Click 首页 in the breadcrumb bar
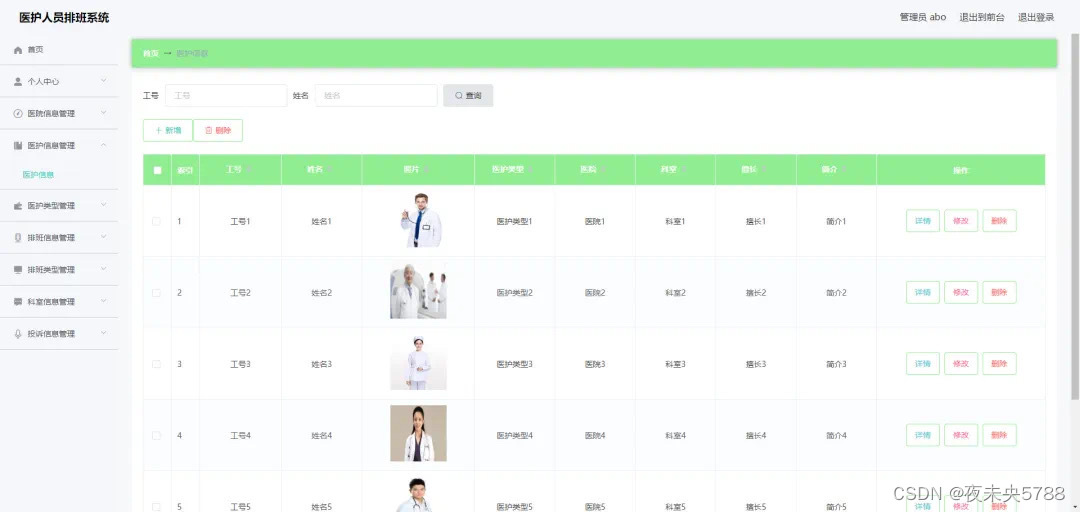The height and width of the screenshot is (512, 1080). pyautogui.click(x=150, y=53)
